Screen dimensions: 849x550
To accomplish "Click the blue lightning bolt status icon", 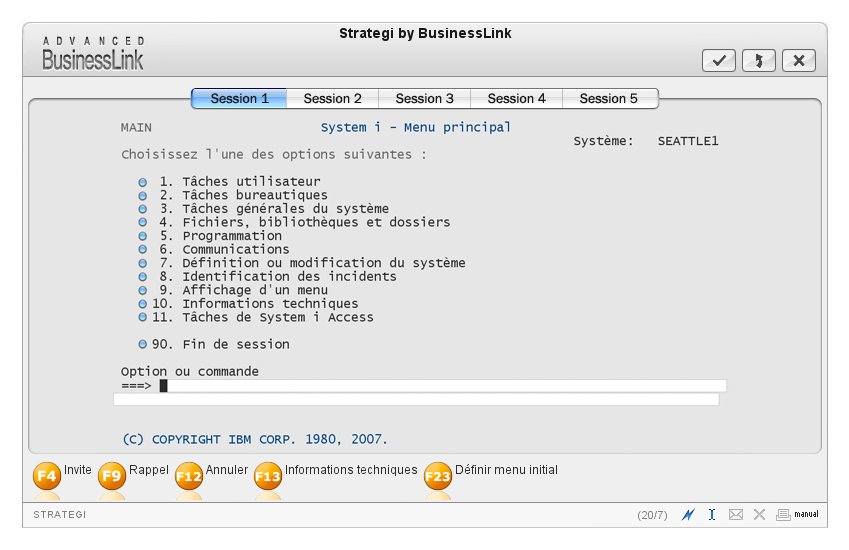I will pos(688,515).
